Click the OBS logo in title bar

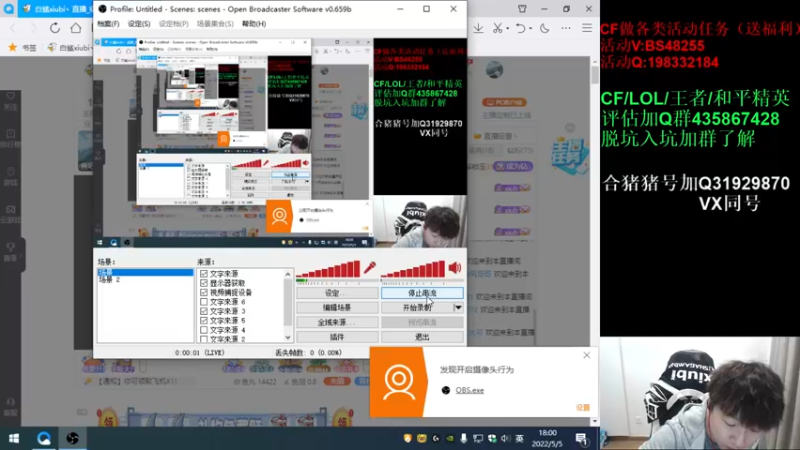pyautogui.click(x=102, y=9)
